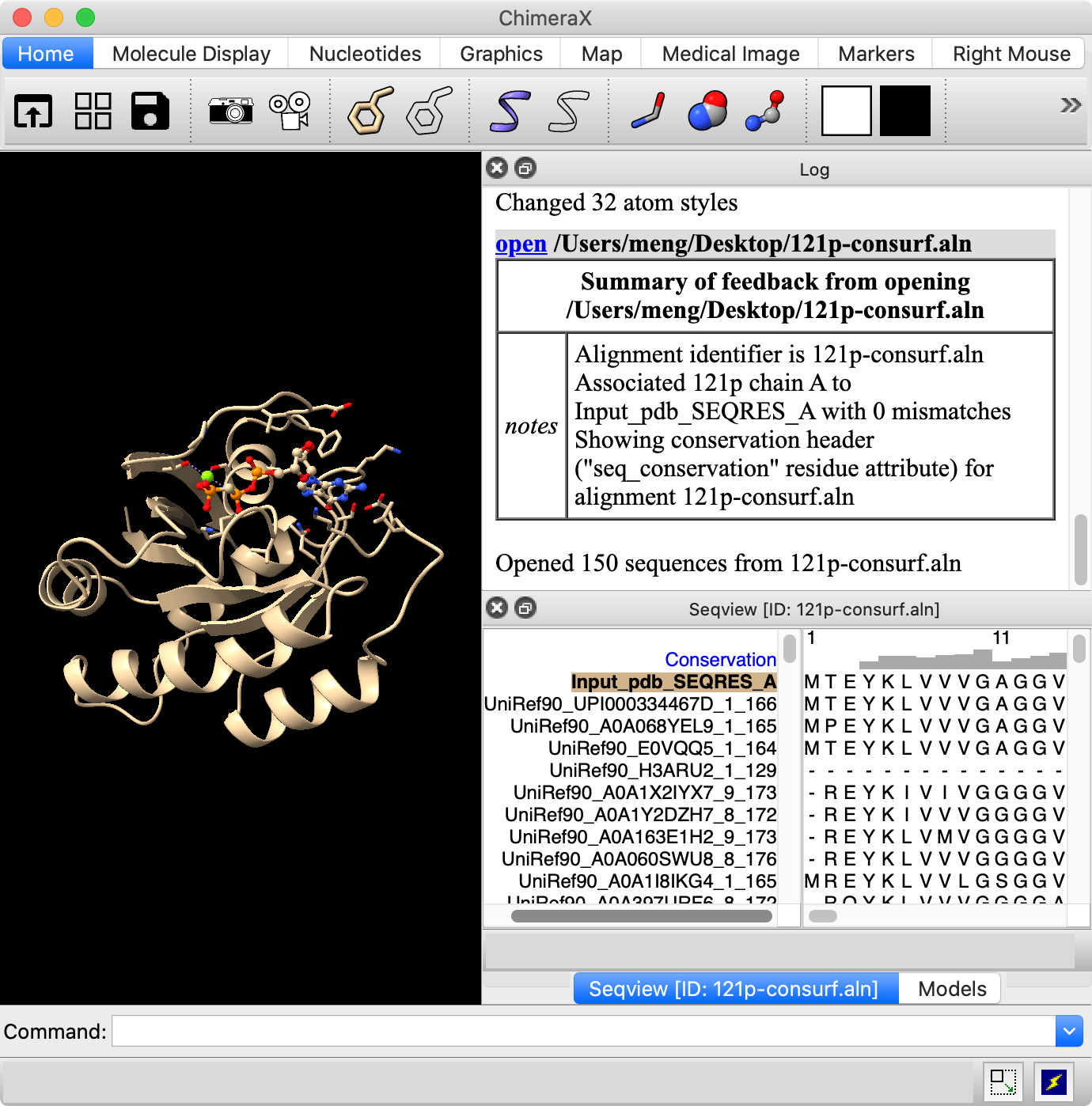The height and width of the screenshot is (1106, 1092).
Task: Click the Recent files grid icon
Action: point(93,111)
